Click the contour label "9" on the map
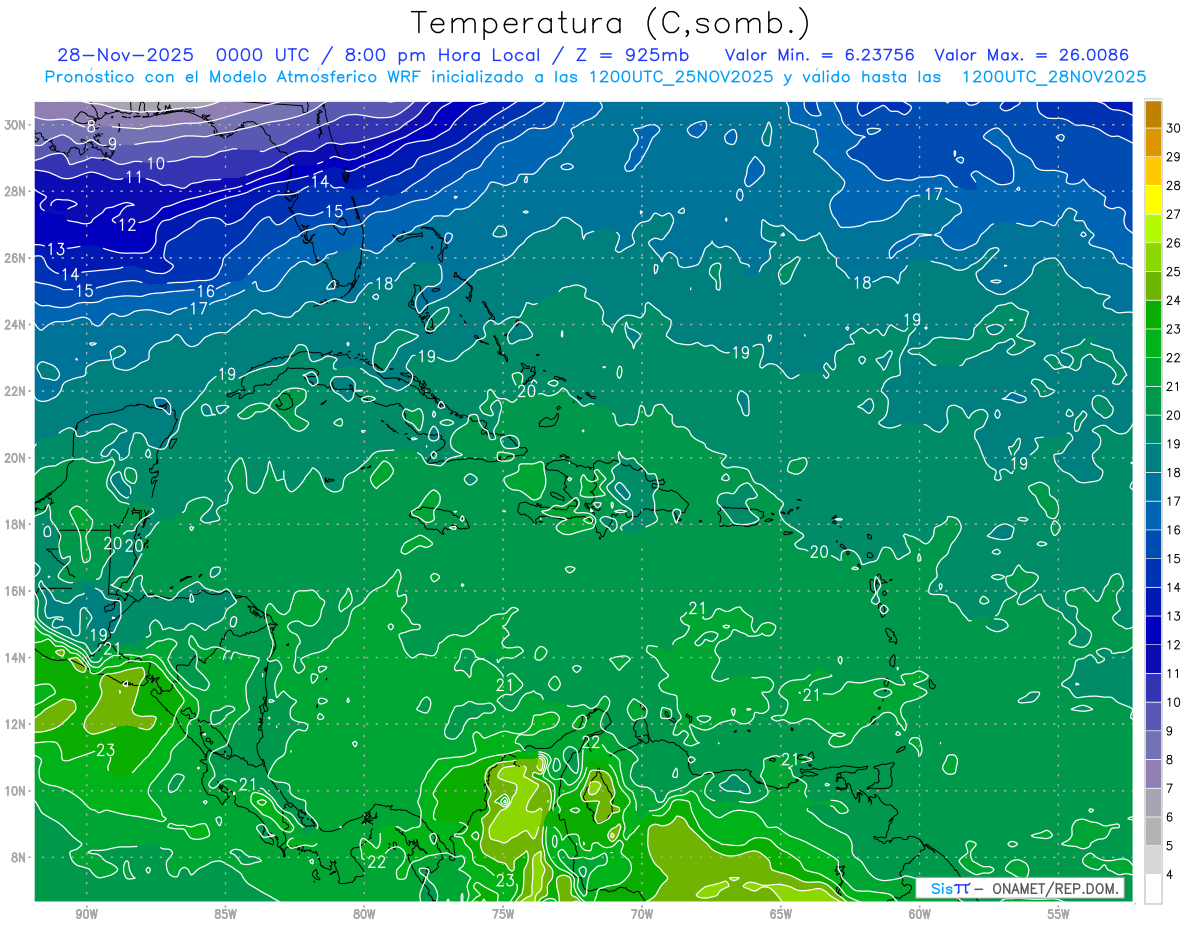The height and width of the screenshot is (927, 1200). [113, 144]
